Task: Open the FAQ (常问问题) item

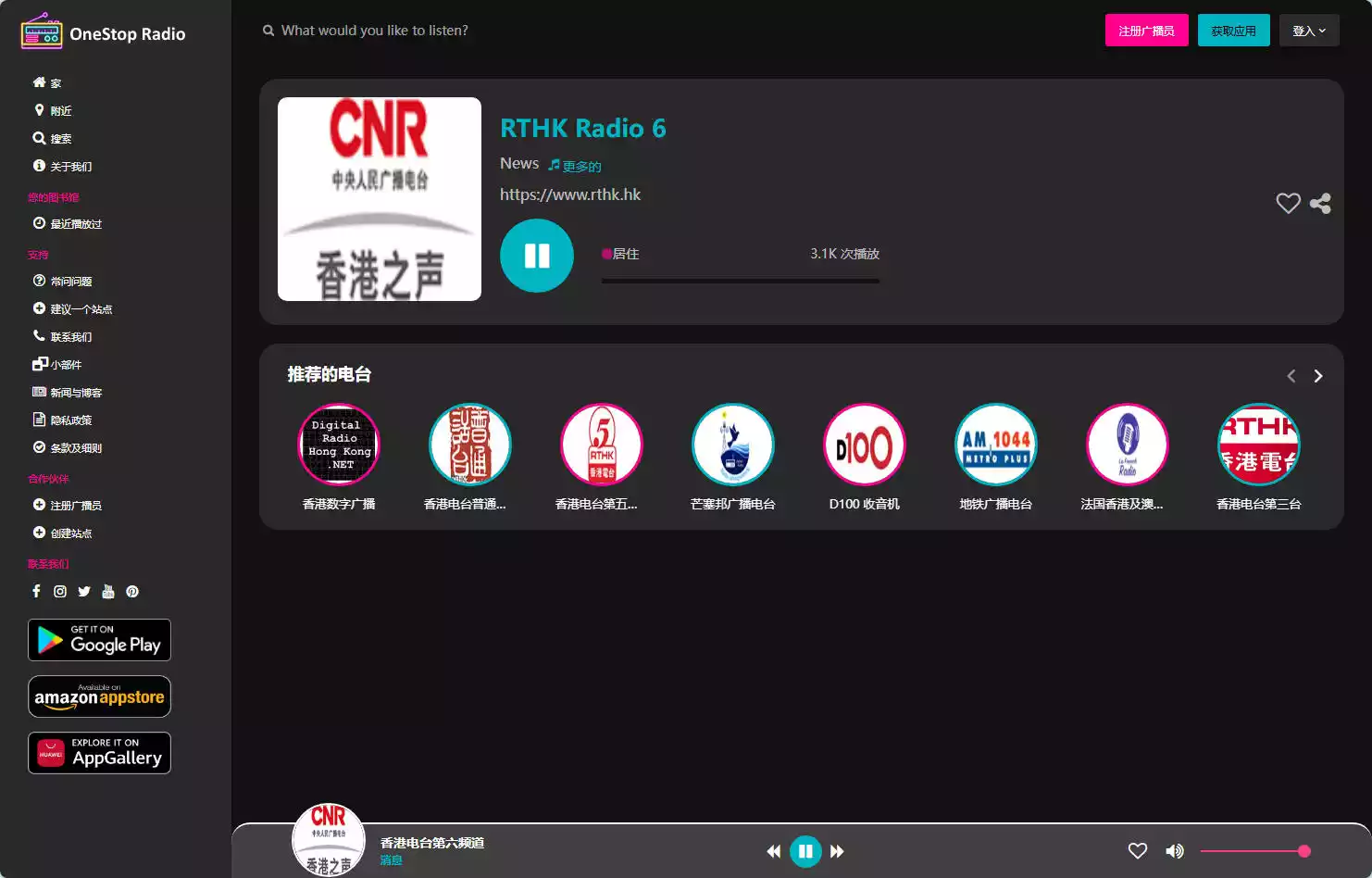Action: tap(62, 281)
